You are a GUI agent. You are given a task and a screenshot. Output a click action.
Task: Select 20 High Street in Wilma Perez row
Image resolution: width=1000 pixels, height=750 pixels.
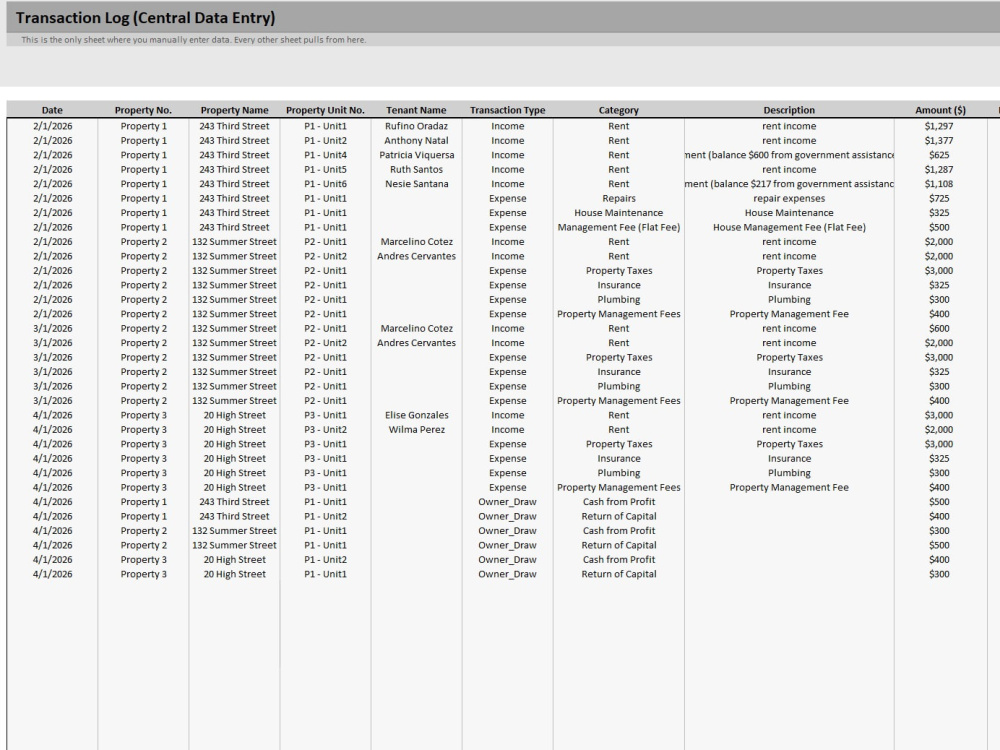[x=234, y=430]
